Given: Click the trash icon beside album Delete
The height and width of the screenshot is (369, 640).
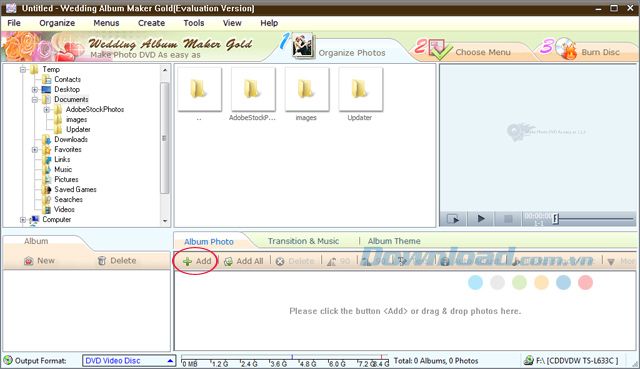Looking at the screenshot, I should tap(102, 261).
